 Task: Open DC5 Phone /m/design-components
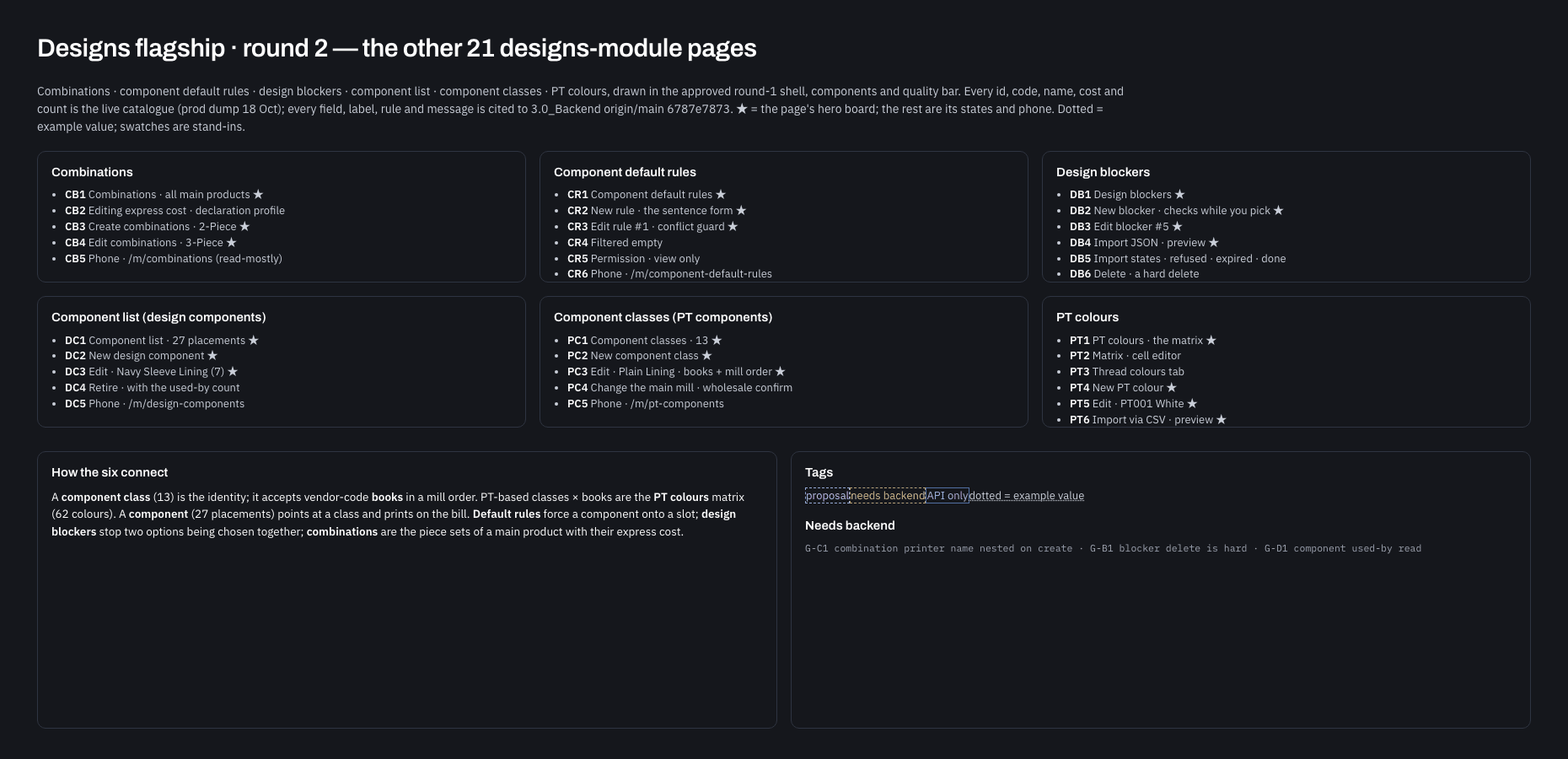154,404
